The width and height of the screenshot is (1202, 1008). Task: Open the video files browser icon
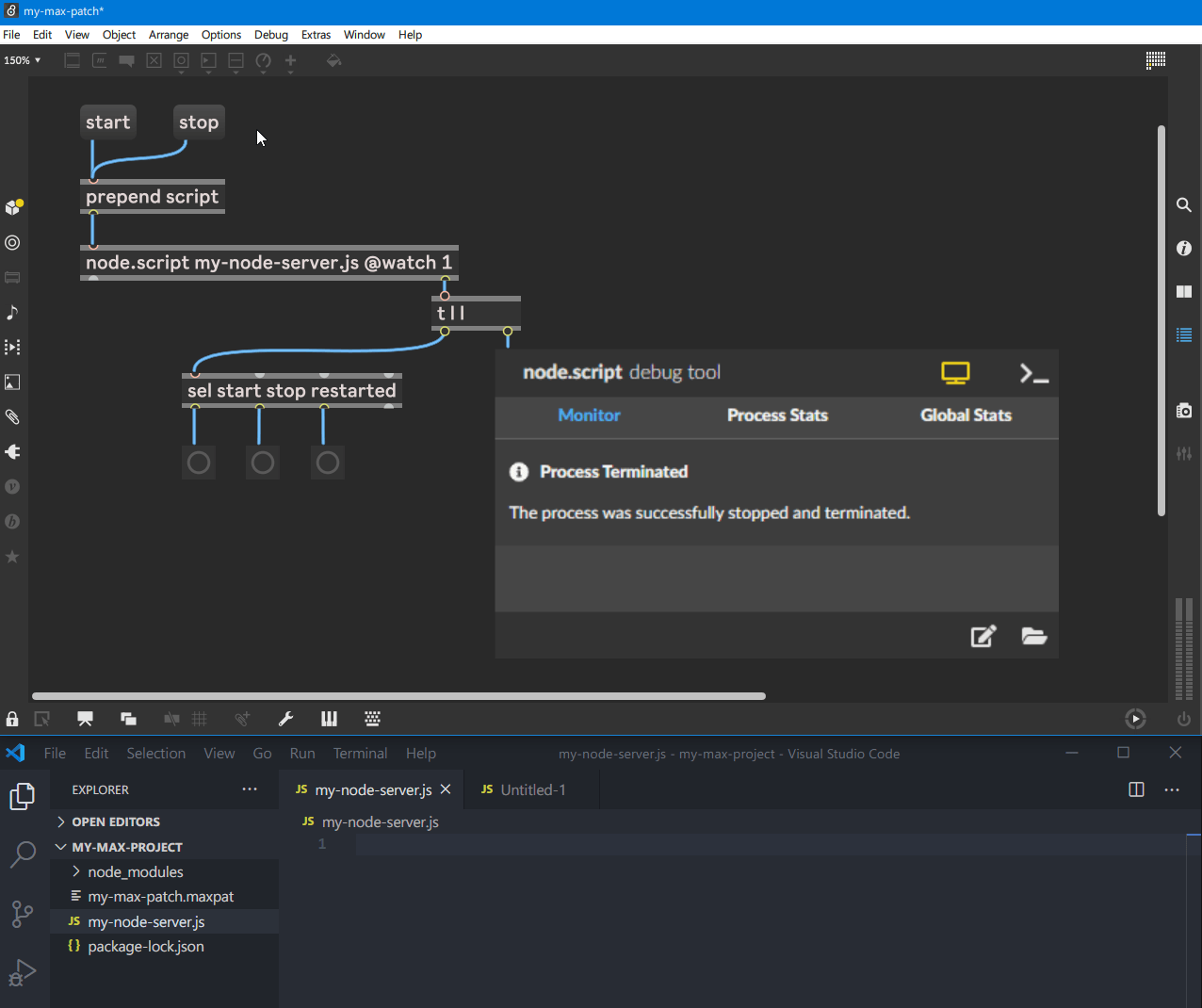point(12,347)
